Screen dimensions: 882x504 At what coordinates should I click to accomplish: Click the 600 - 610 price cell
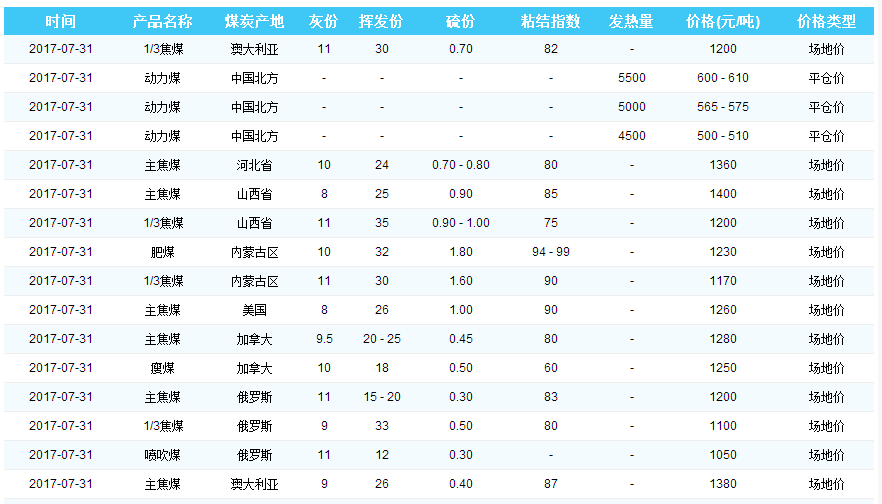722,78
